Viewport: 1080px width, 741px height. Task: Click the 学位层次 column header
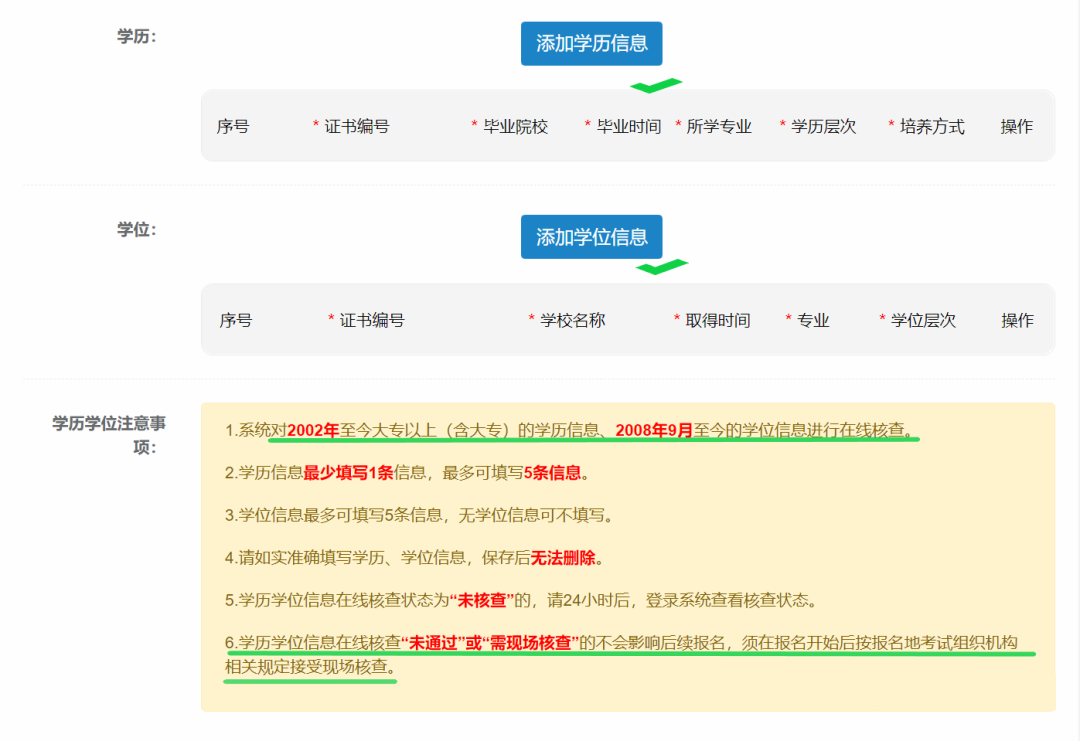(925, 320)
